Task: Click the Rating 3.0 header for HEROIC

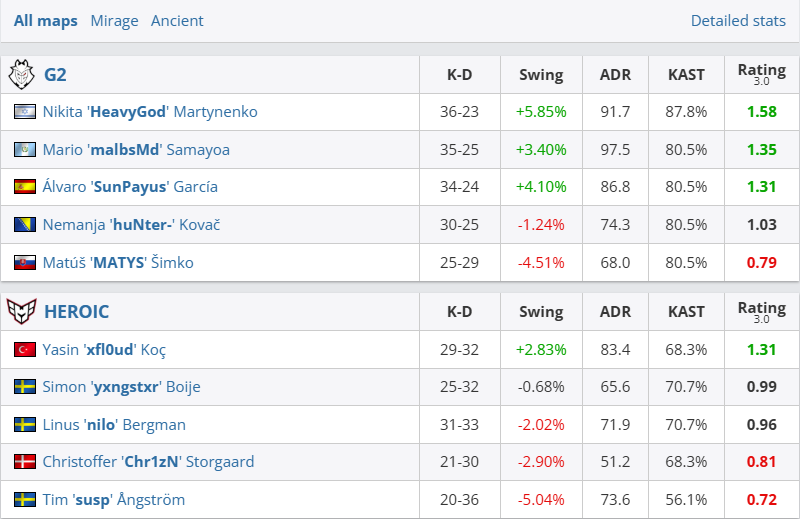Action: [x=761, y=311]
